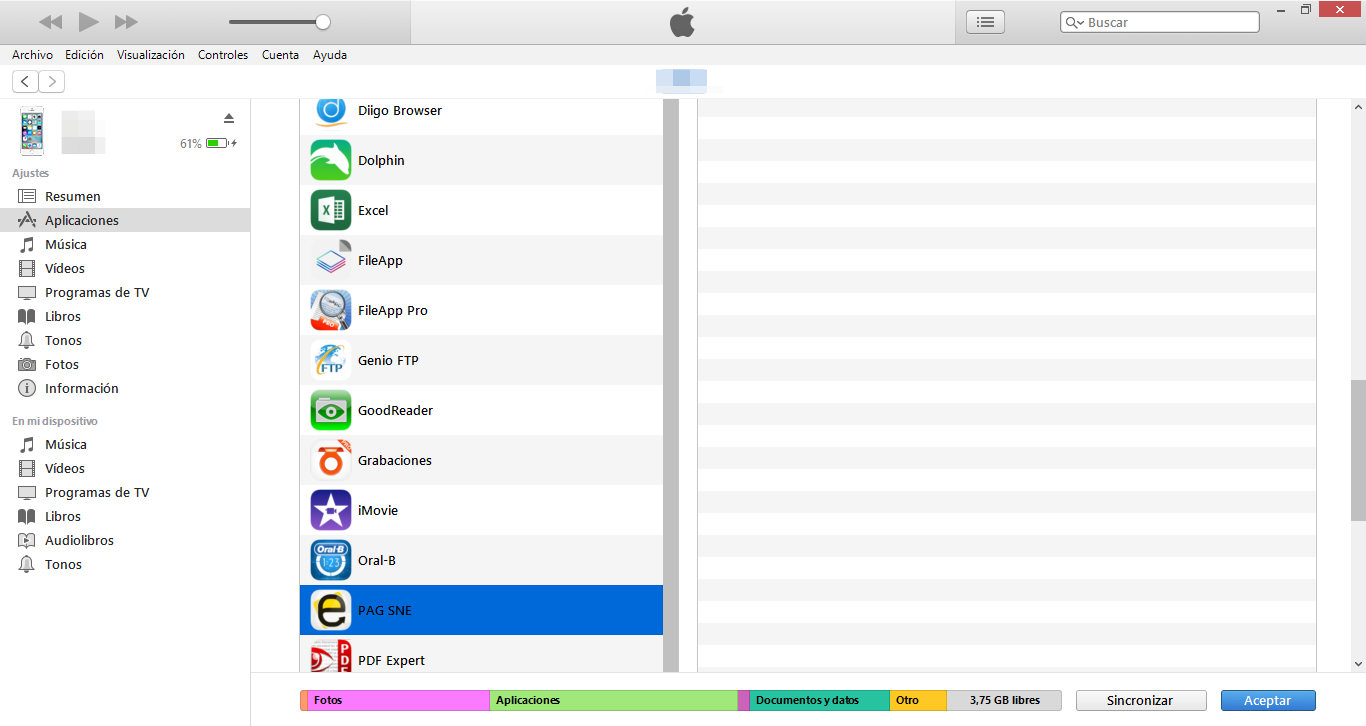Open Vídeos under Ajustes
This screenshot has width=1366, height=726.
tap(125, 268)
